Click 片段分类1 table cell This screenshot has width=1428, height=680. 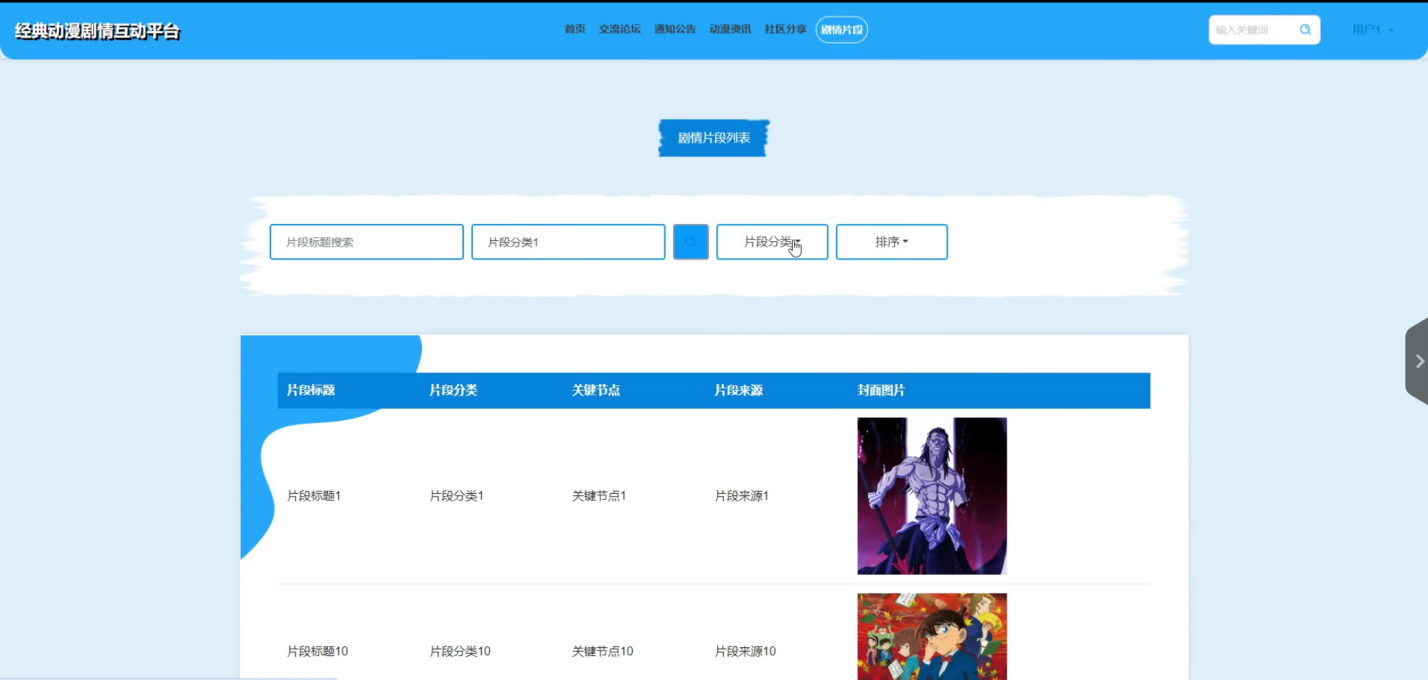(457, 496)
